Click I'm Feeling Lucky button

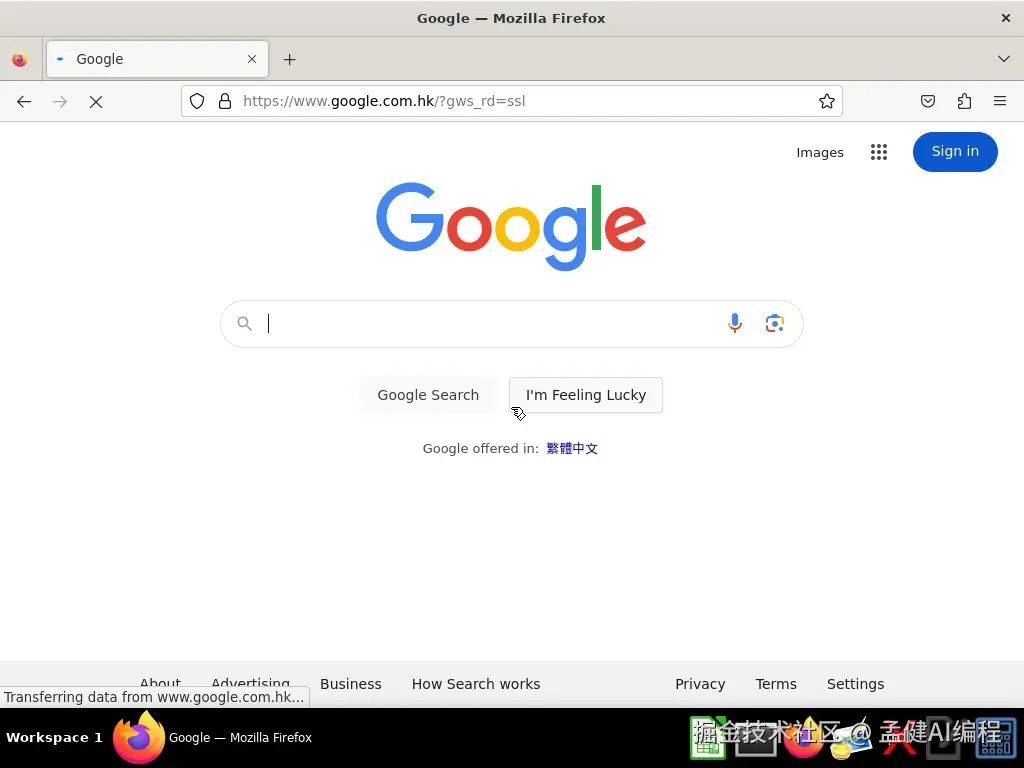tap(586, 395)
